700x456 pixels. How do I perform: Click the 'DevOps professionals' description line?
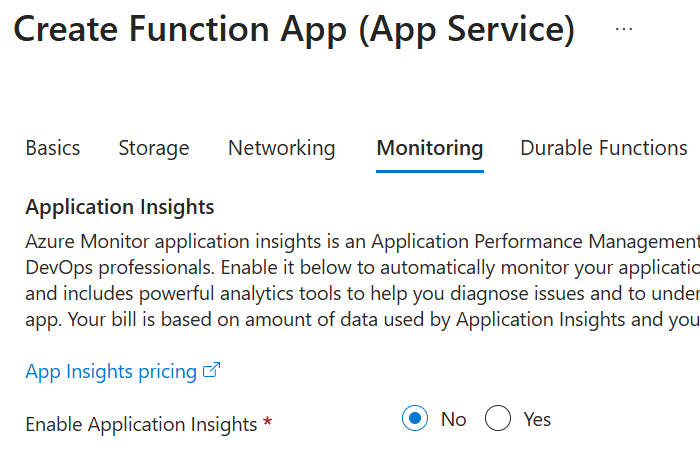click(x=360, y=269)
